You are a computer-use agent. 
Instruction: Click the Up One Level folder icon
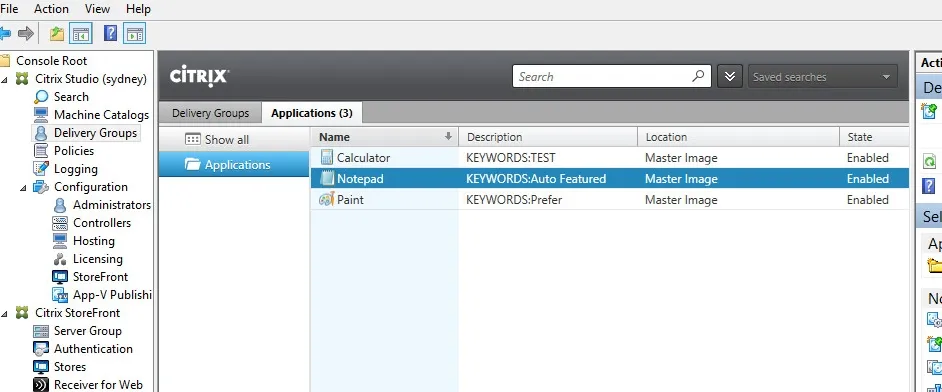pos(57,34)
